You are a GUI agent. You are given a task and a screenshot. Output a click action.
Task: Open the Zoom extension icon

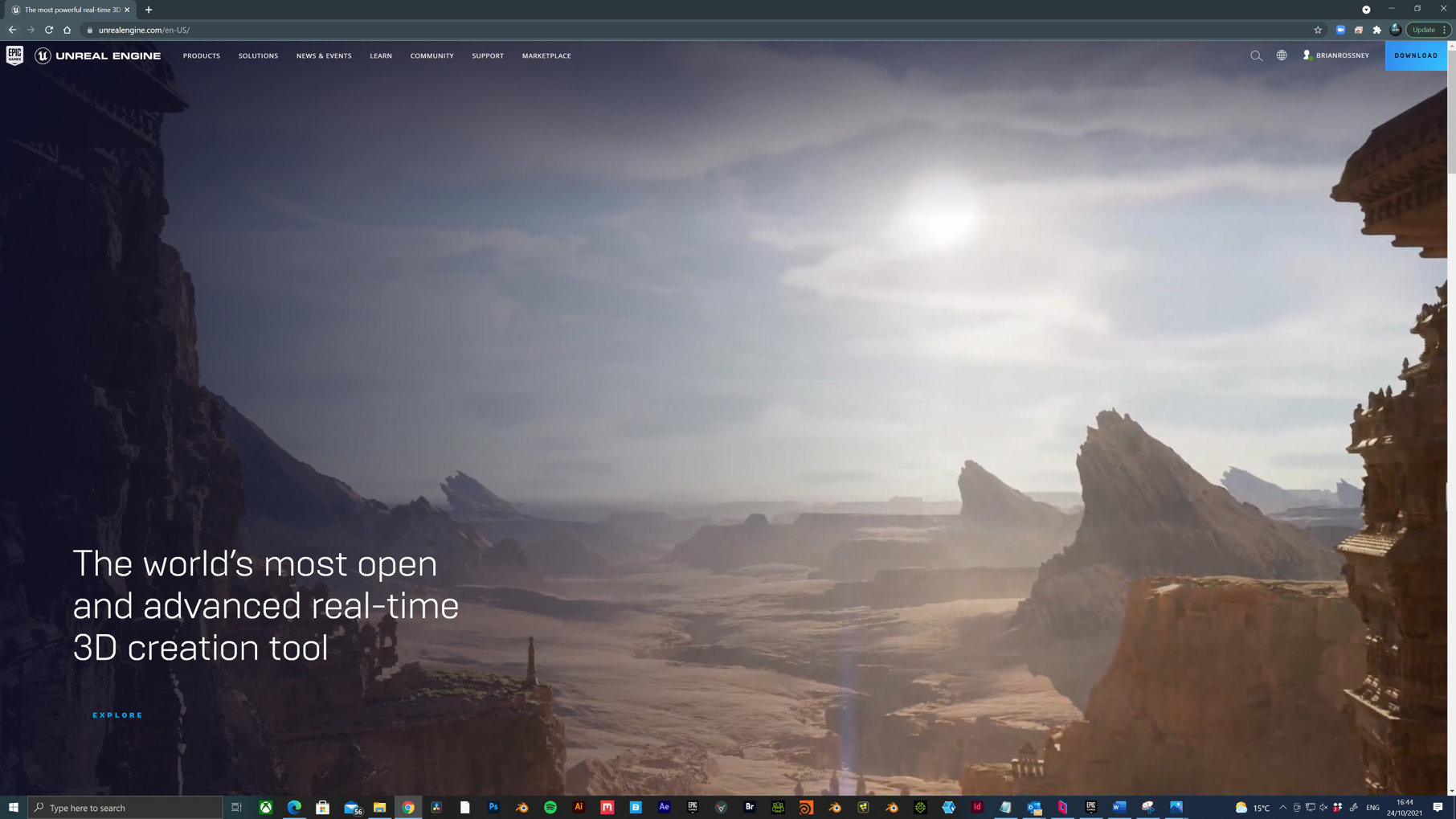click(x=1340, y=30)
